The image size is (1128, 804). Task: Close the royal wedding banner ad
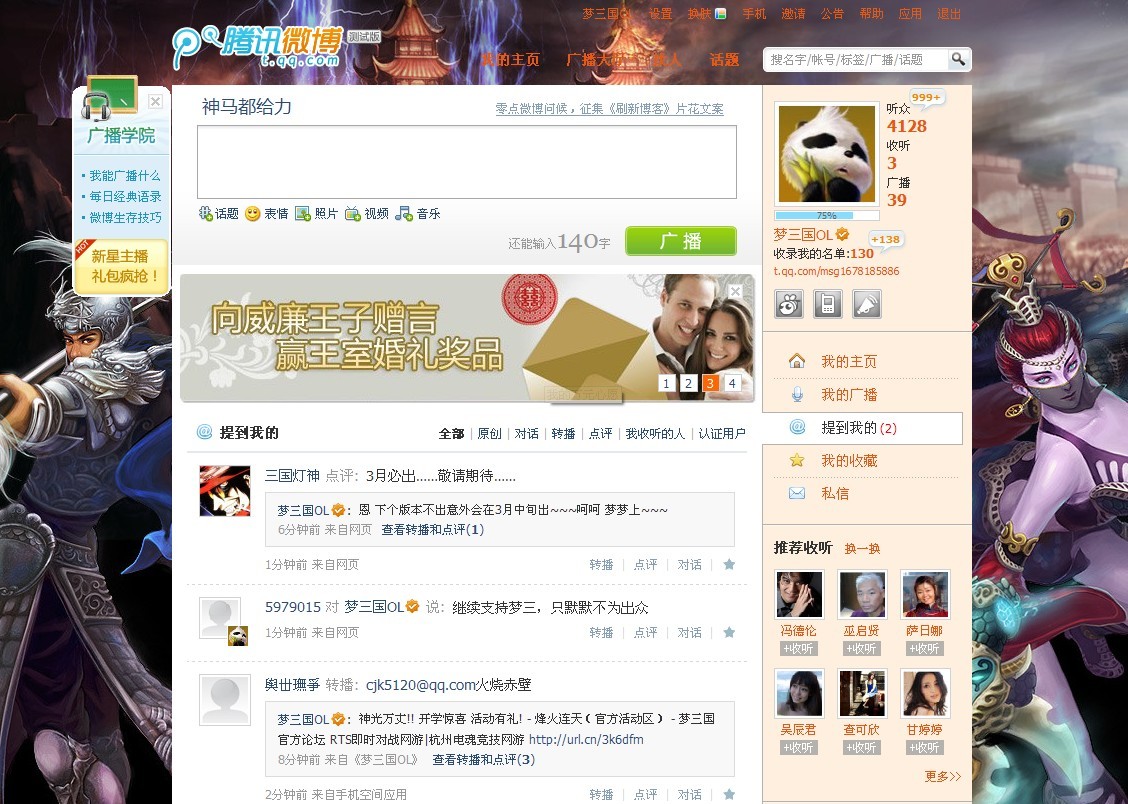coord(735,291)
